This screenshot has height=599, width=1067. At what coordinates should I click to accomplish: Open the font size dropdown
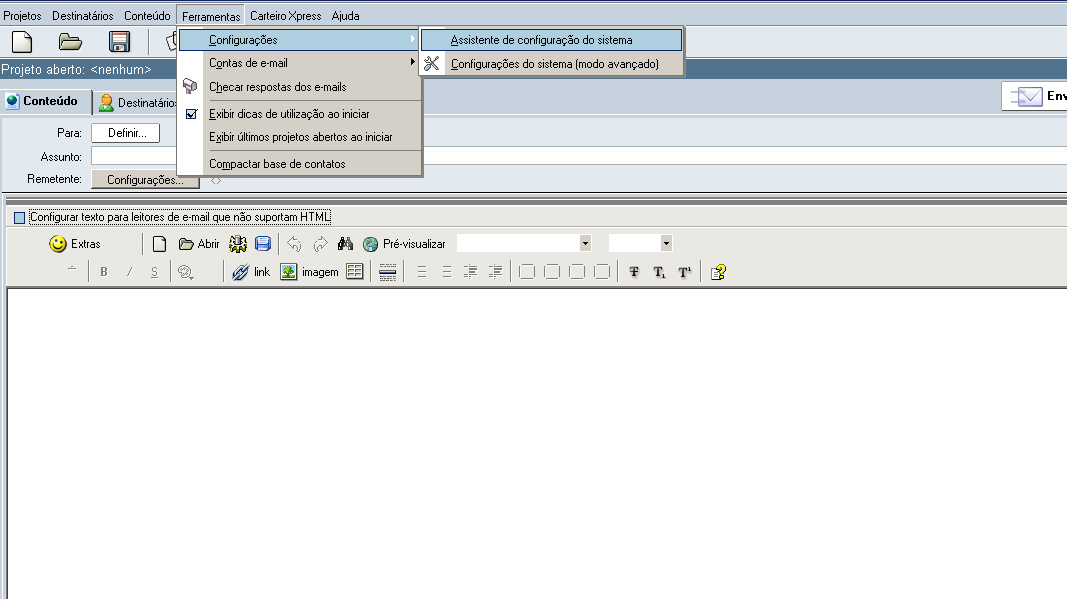666,243
